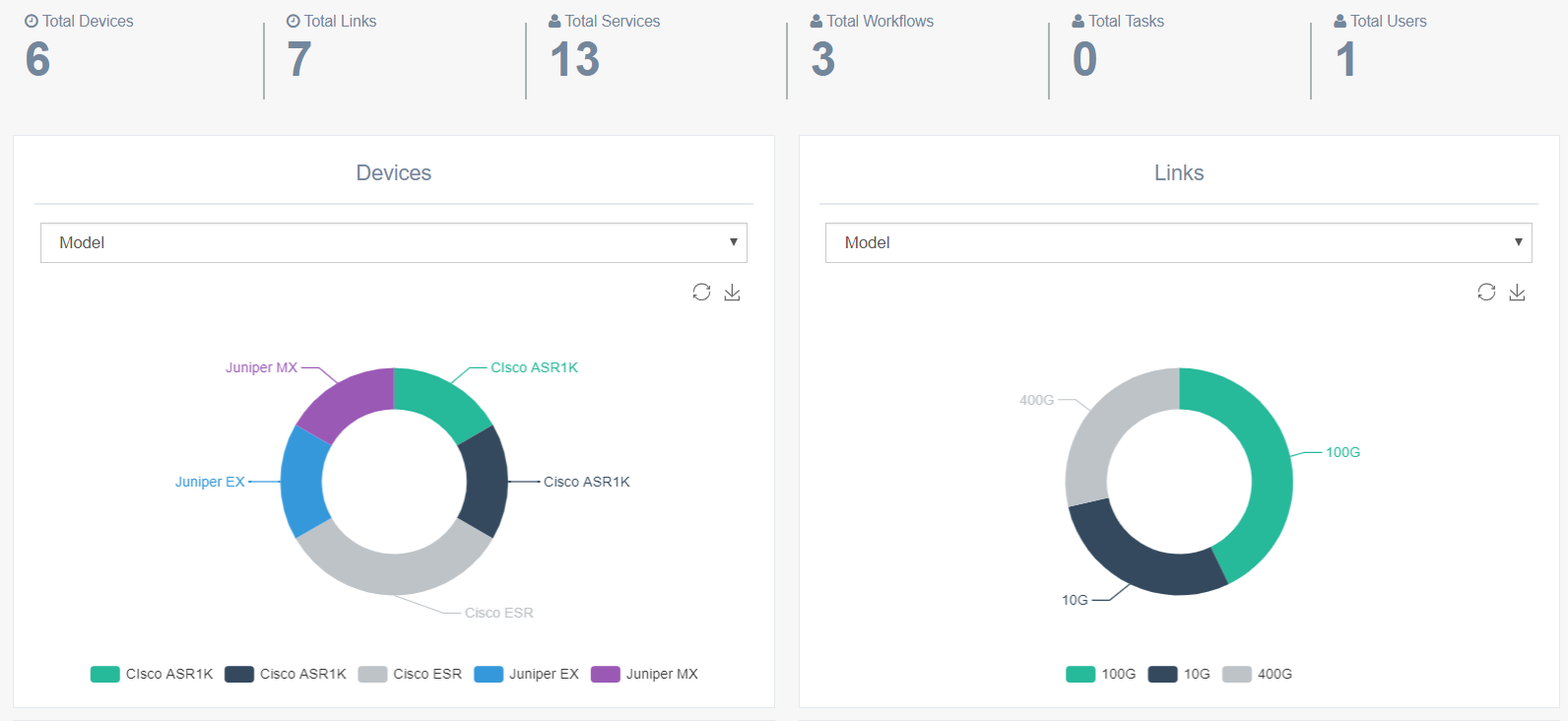Viewport: 1568px width, 721px height.
Task: Select the gray Cisco ESR donut slice
Action: coord(394,572)
